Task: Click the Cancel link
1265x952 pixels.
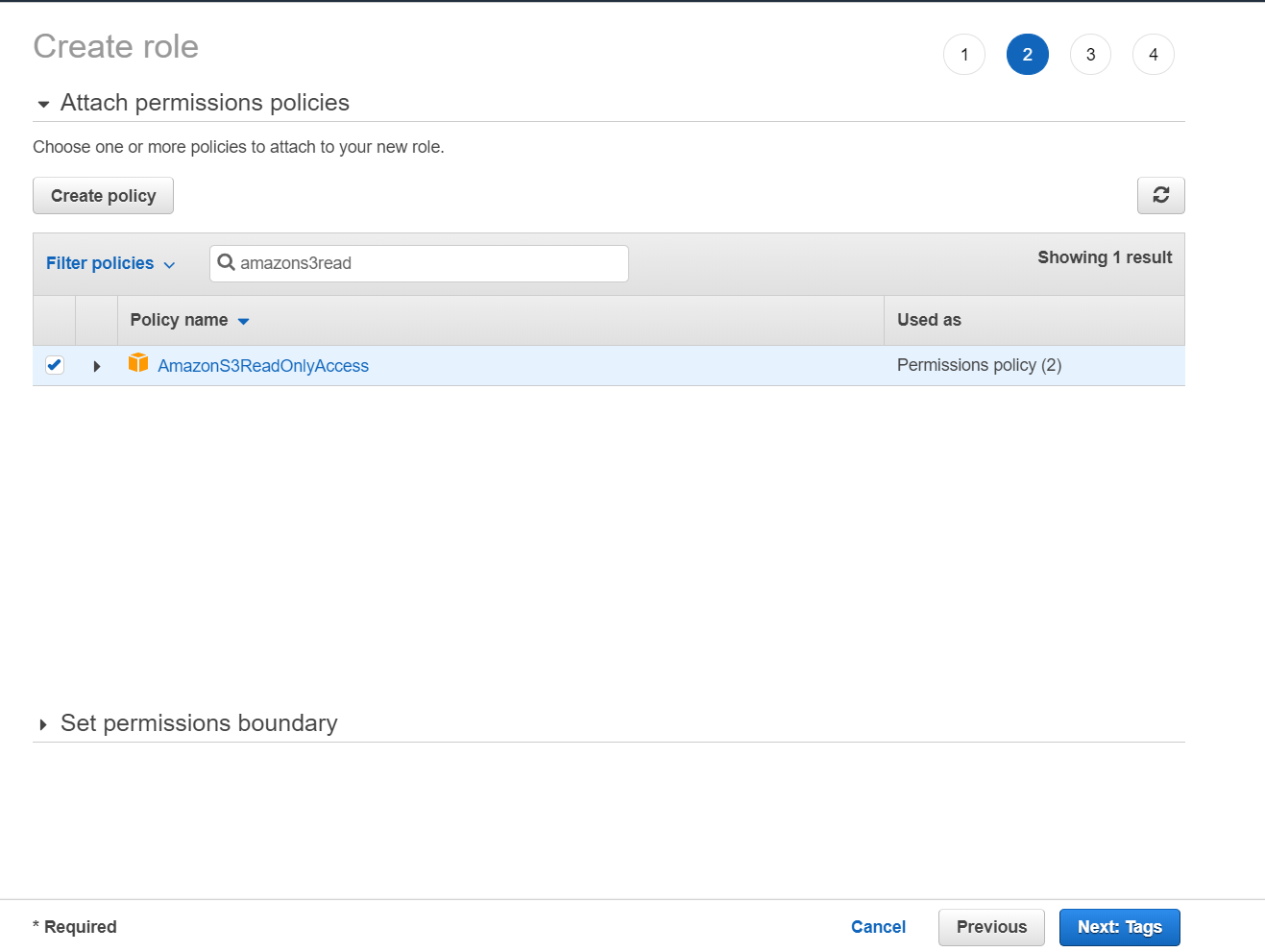Action: pos(878,927)
